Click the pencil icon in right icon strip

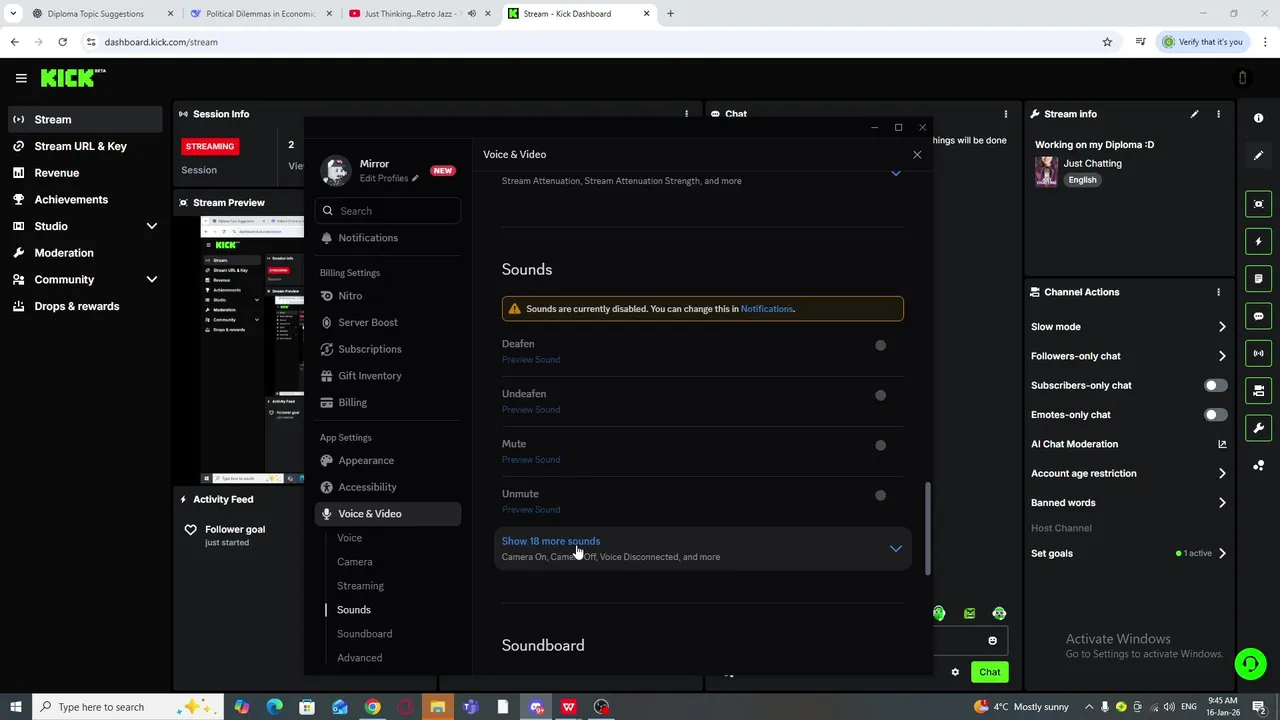coord(1258,156)
